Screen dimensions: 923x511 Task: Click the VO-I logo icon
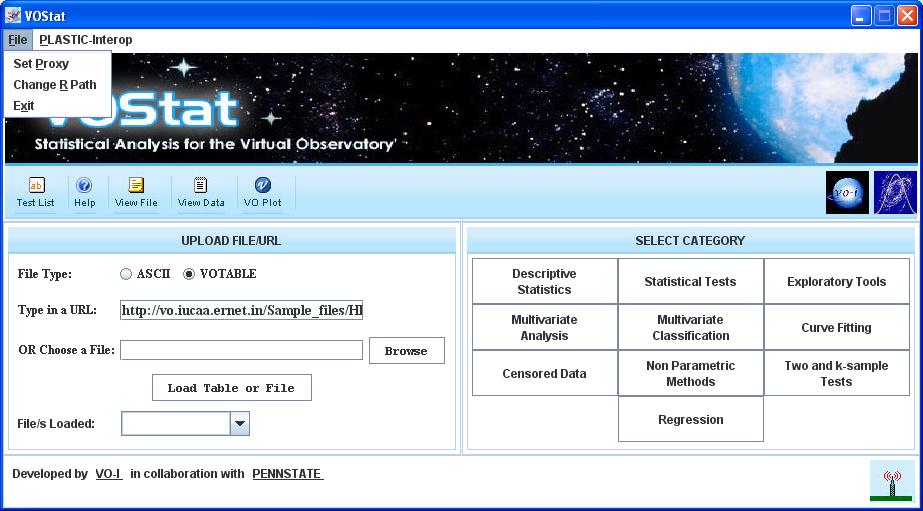tap(847, 193)
